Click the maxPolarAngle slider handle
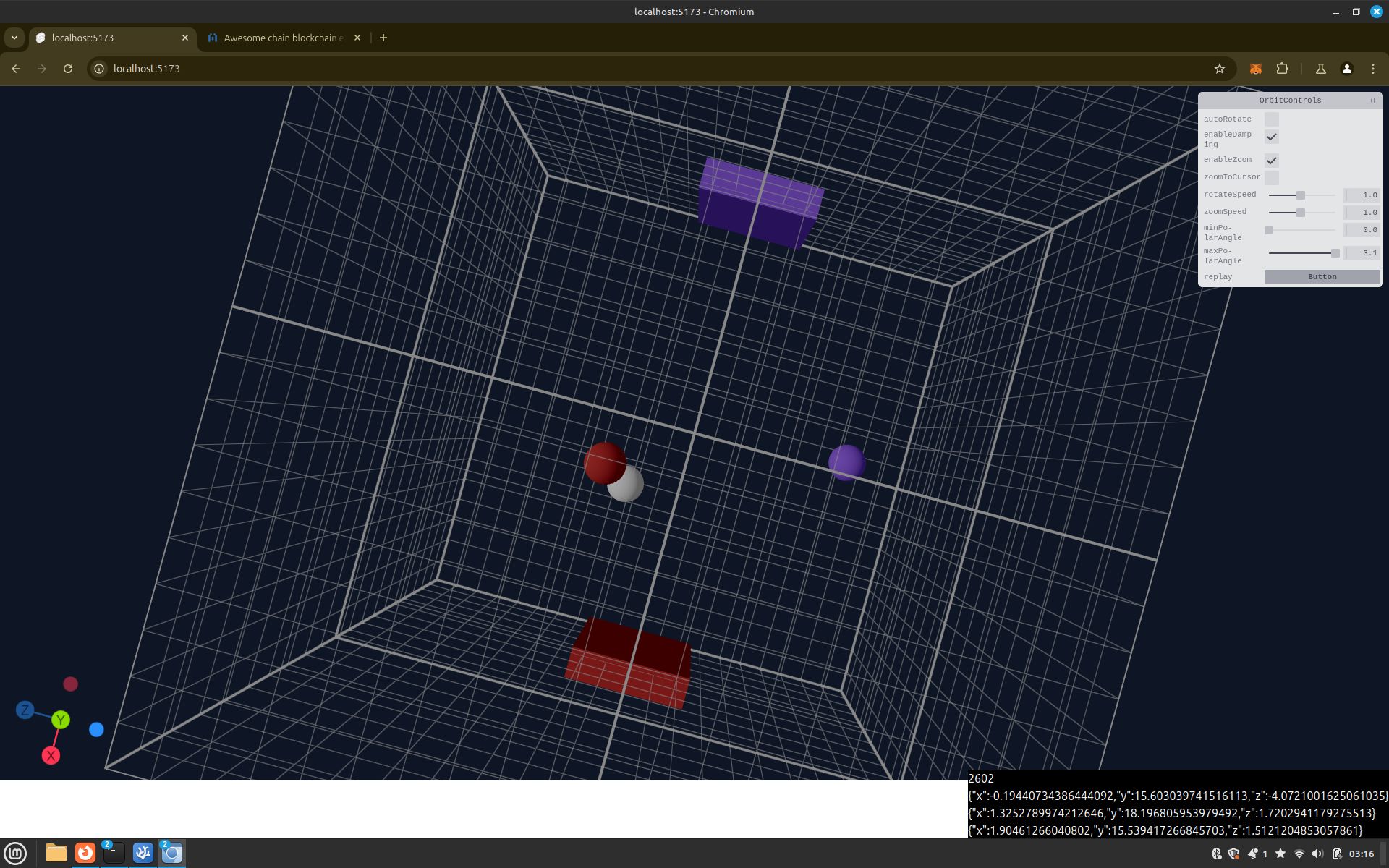The width and height of the screenshot is (1389, 868). pos(1335,253)
